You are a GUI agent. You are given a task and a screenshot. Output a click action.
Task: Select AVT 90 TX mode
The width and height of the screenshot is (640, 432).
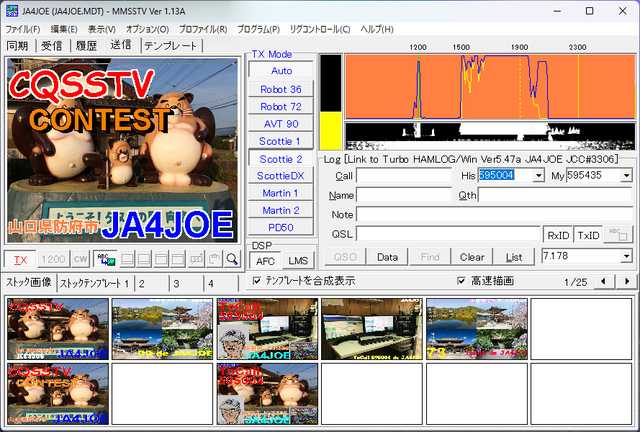281,124
